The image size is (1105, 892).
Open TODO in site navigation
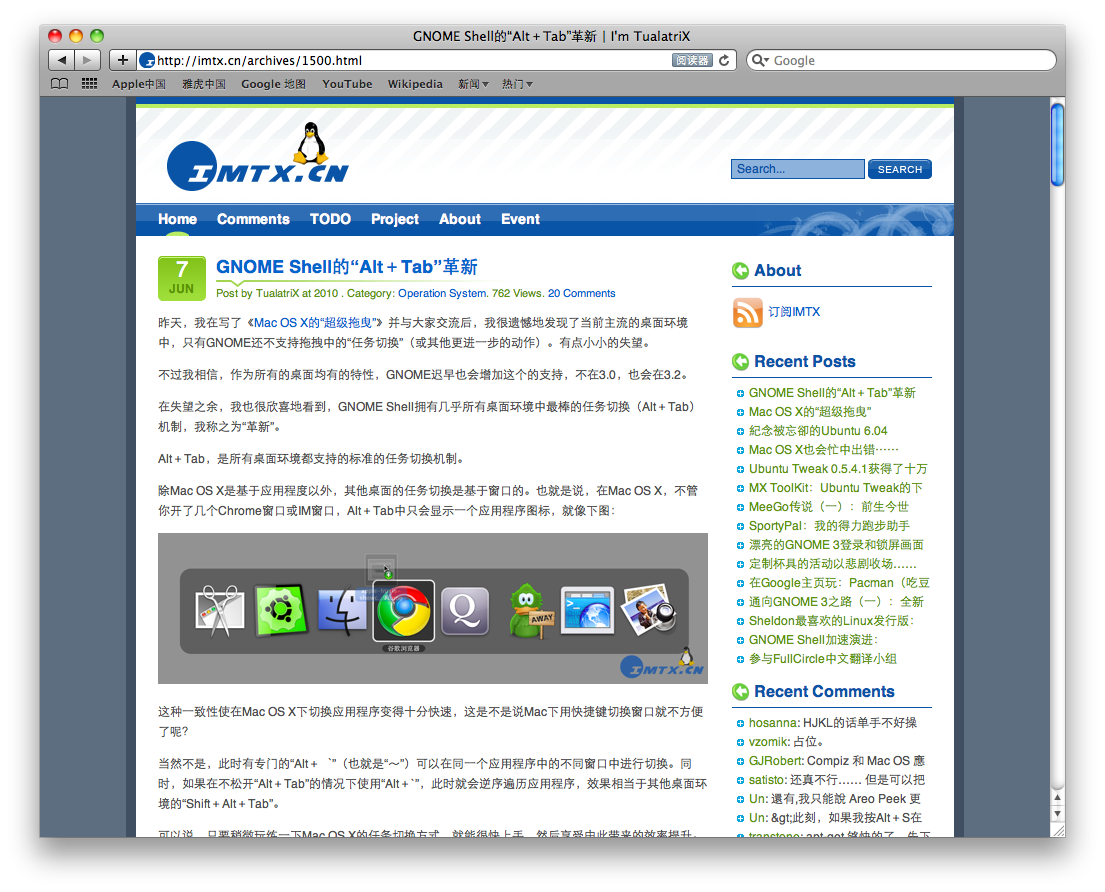[331, 219]
